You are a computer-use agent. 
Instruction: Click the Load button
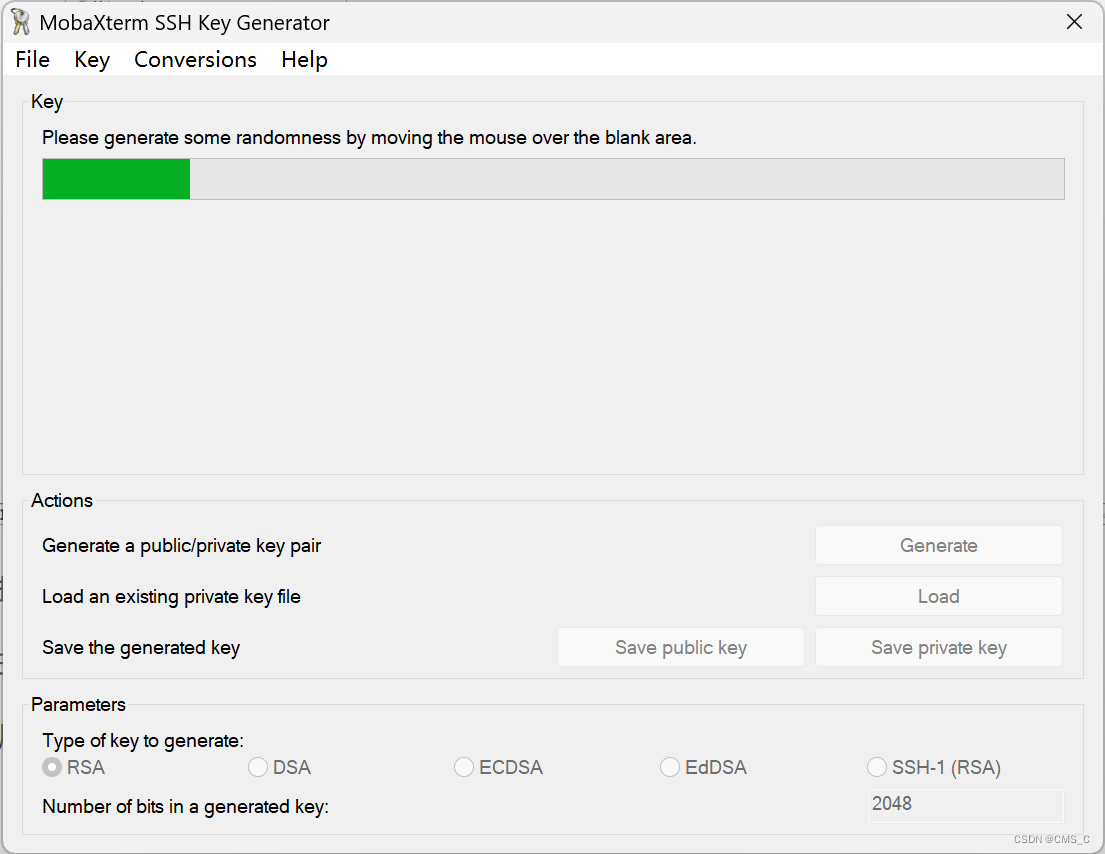pos(939,596)
